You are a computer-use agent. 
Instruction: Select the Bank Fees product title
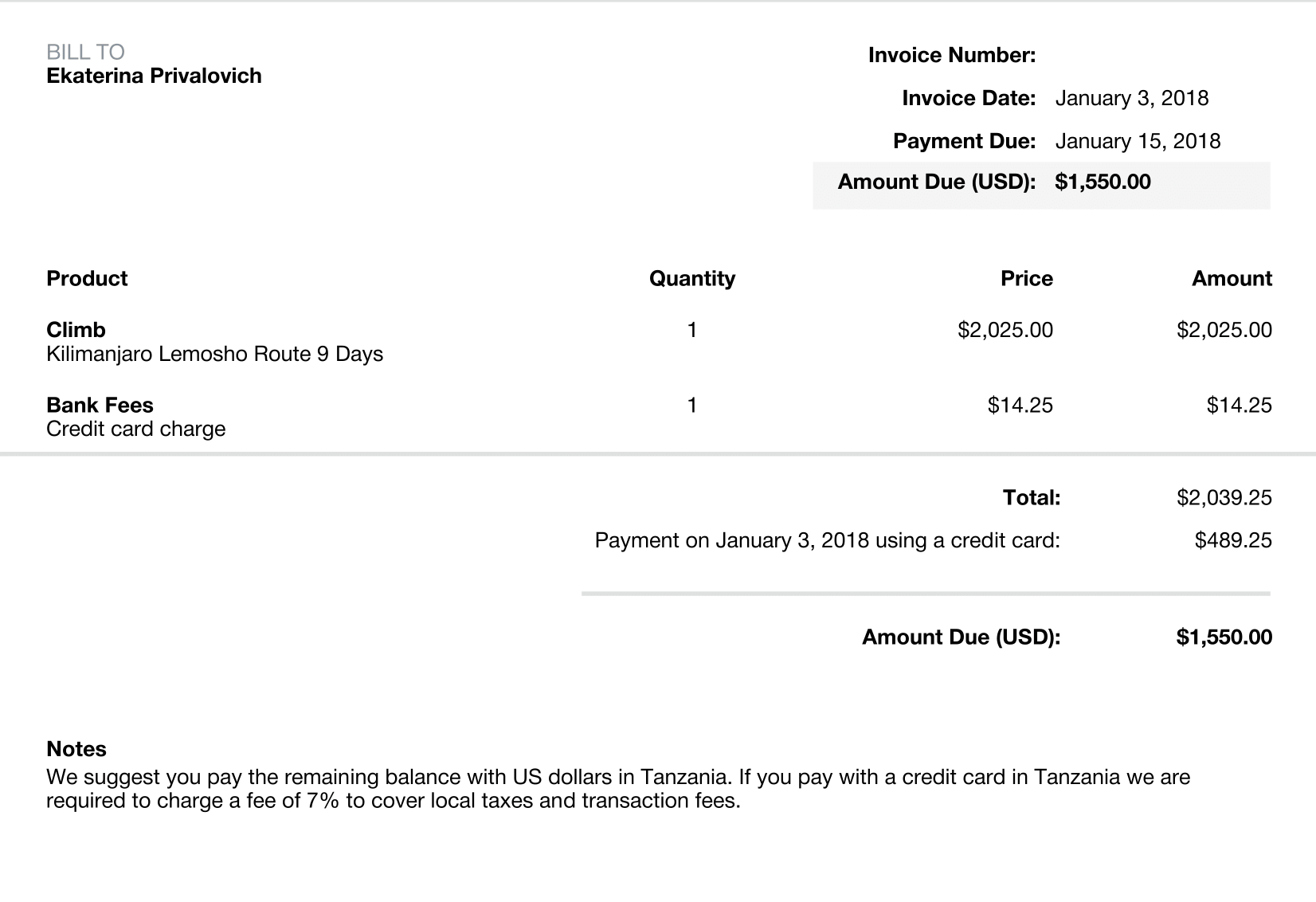pyautogui.click(x=100, y=405)
